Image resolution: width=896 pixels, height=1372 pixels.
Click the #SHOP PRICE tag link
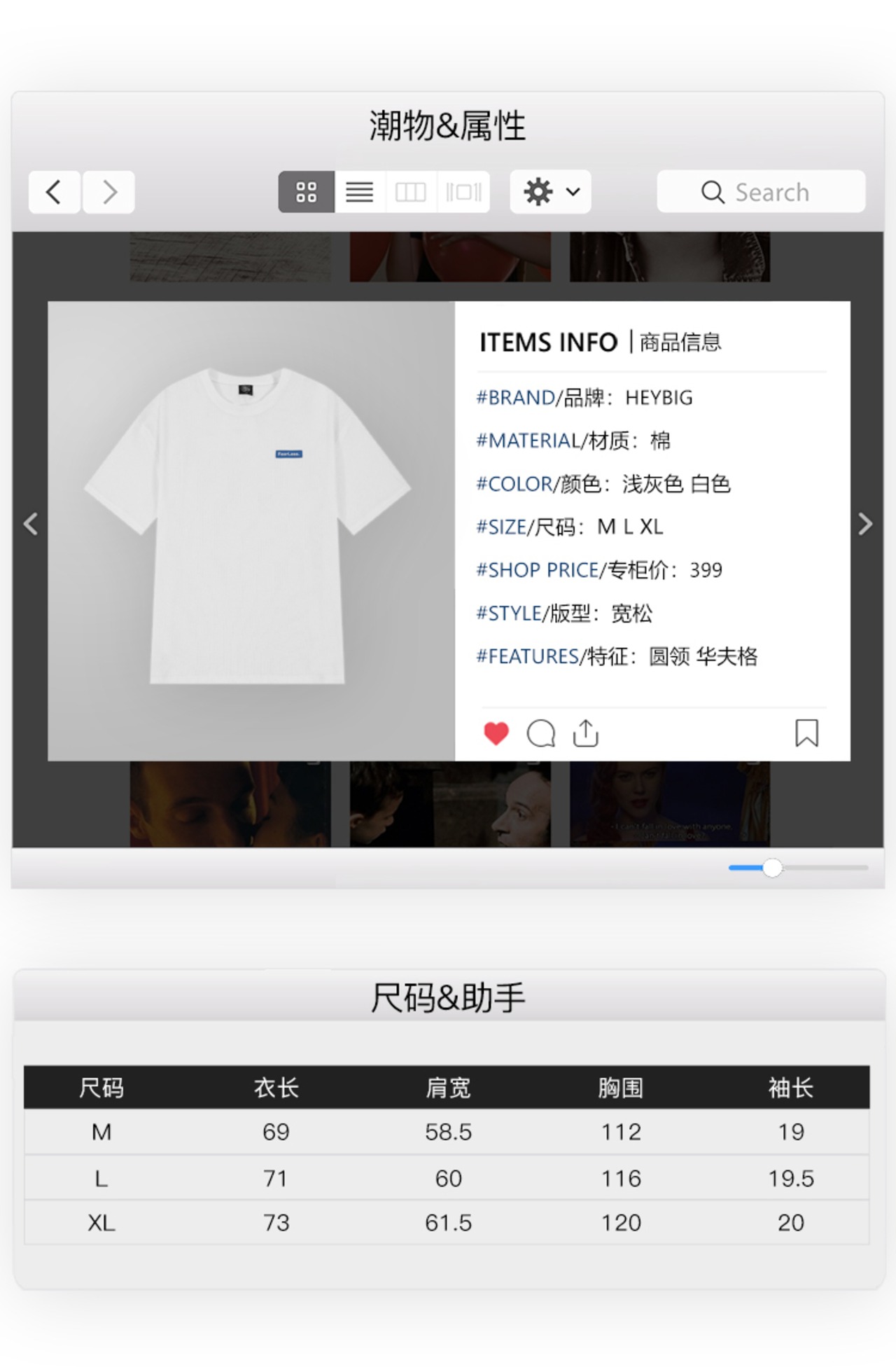pos(538,570)
